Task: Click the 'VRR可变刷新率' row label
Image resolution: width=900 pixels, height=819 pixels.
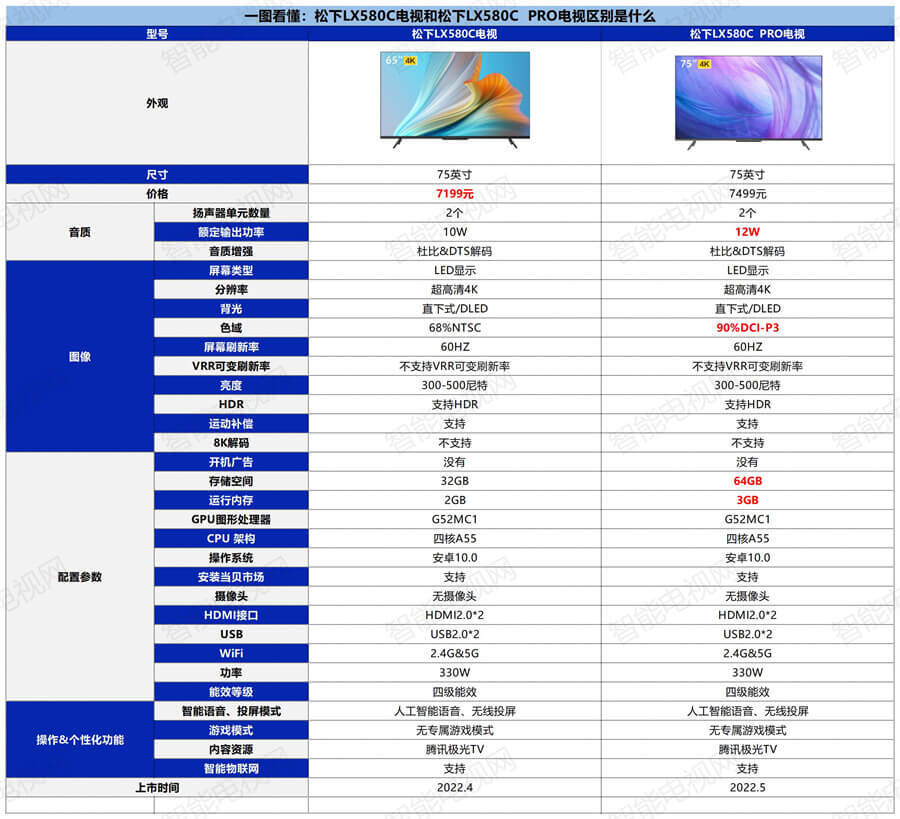Action: pos(231,366)
